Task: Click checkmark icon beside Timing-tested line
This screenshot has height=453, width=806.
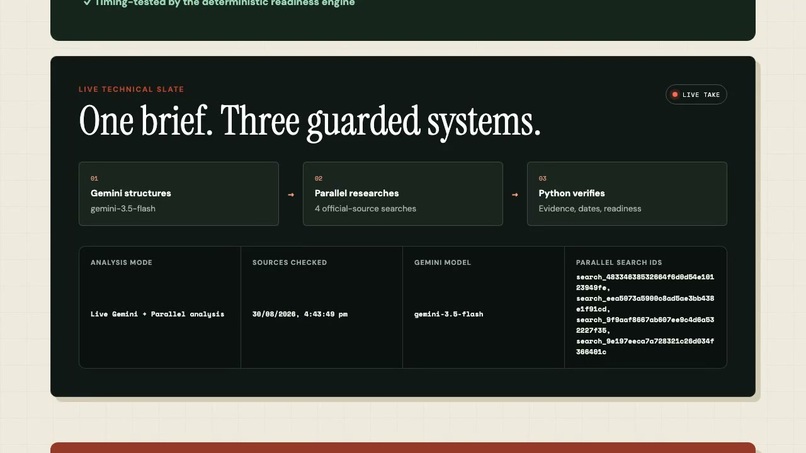Action: pos(87,3)
